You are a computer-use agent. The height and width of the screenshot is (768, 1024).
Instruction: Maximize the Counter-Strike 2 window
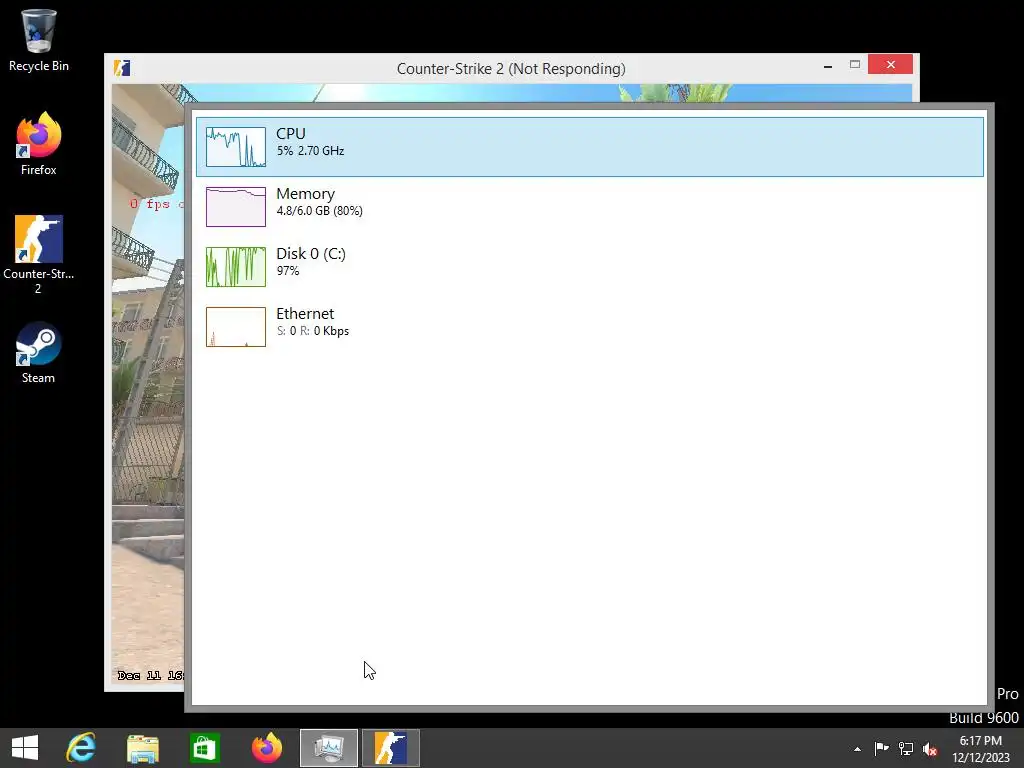[855, 65]
